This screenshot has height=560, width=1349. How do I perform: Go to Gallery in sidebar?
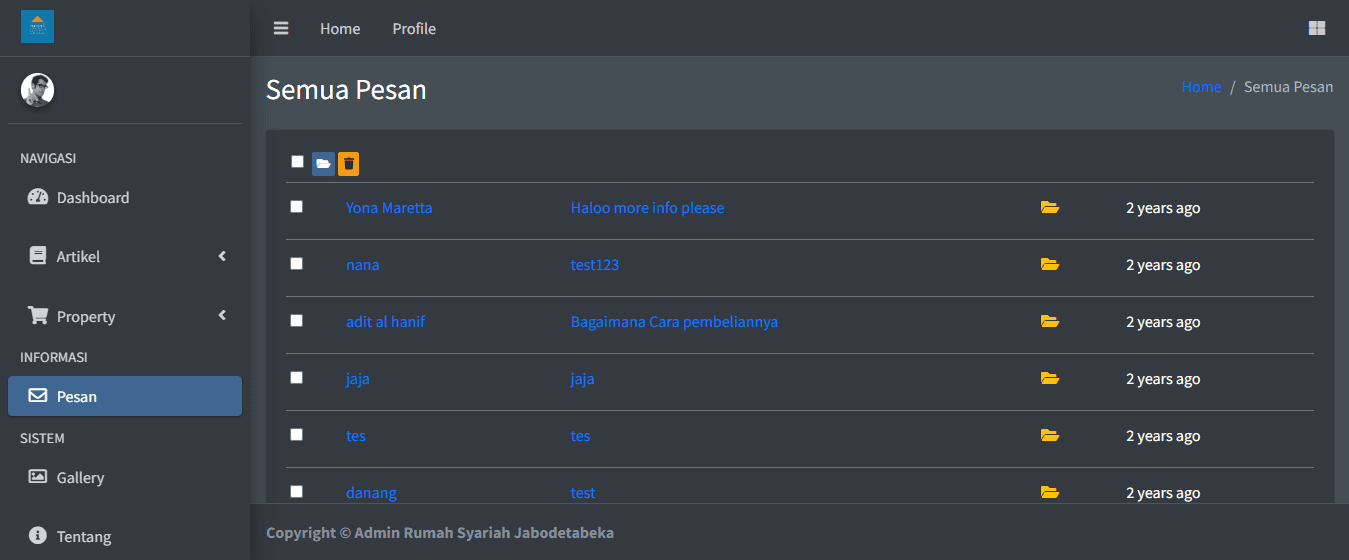[80, 478]
